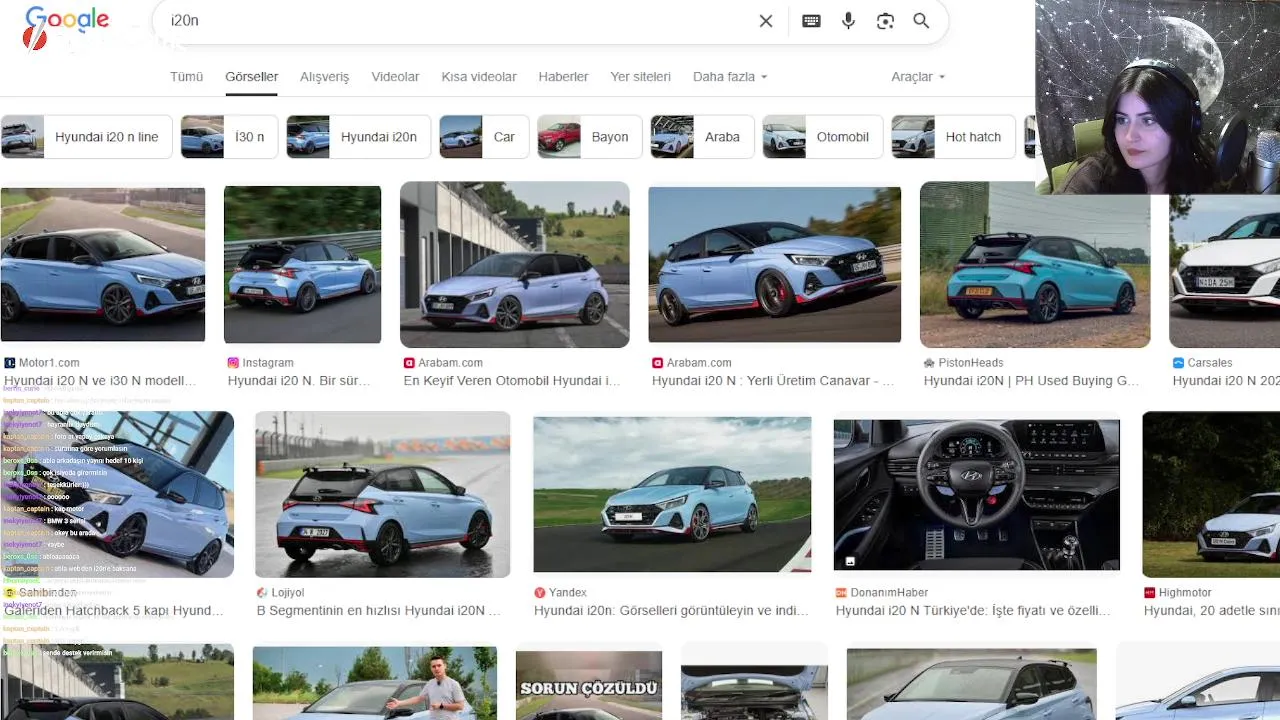Open 'En Keyif Veren Otomobil Hyundai' link
The height and width of the screenshot is (720, 1280).
click(x=512, y=381)
